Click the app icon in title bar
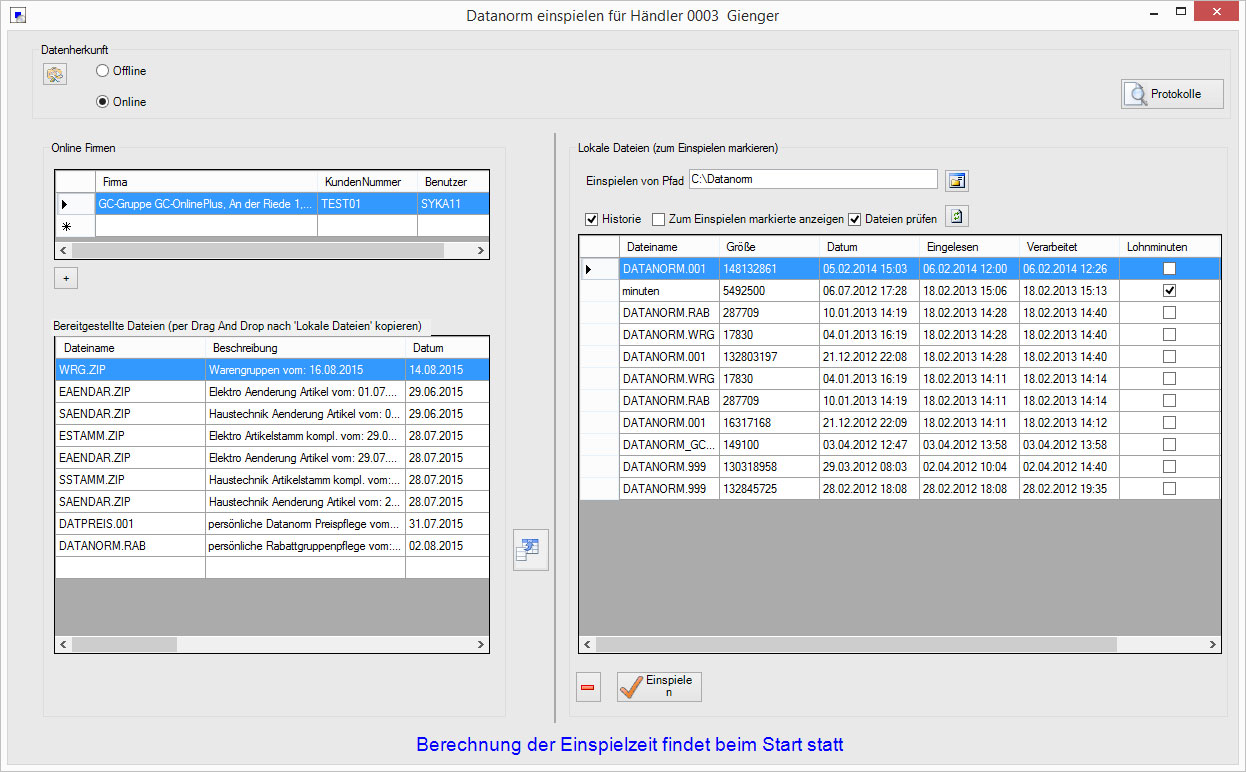 [x=18, y=16]
